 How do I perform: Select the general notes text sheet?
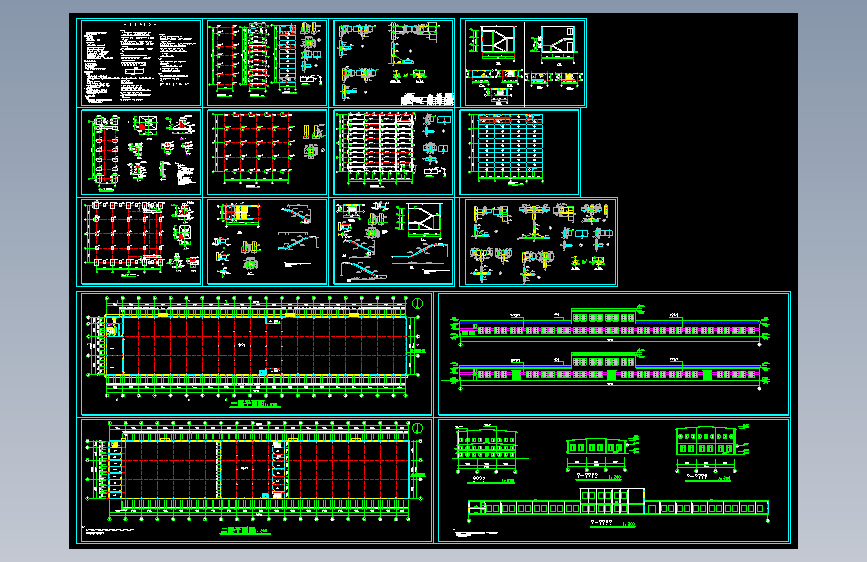click(x=140, y=62)
